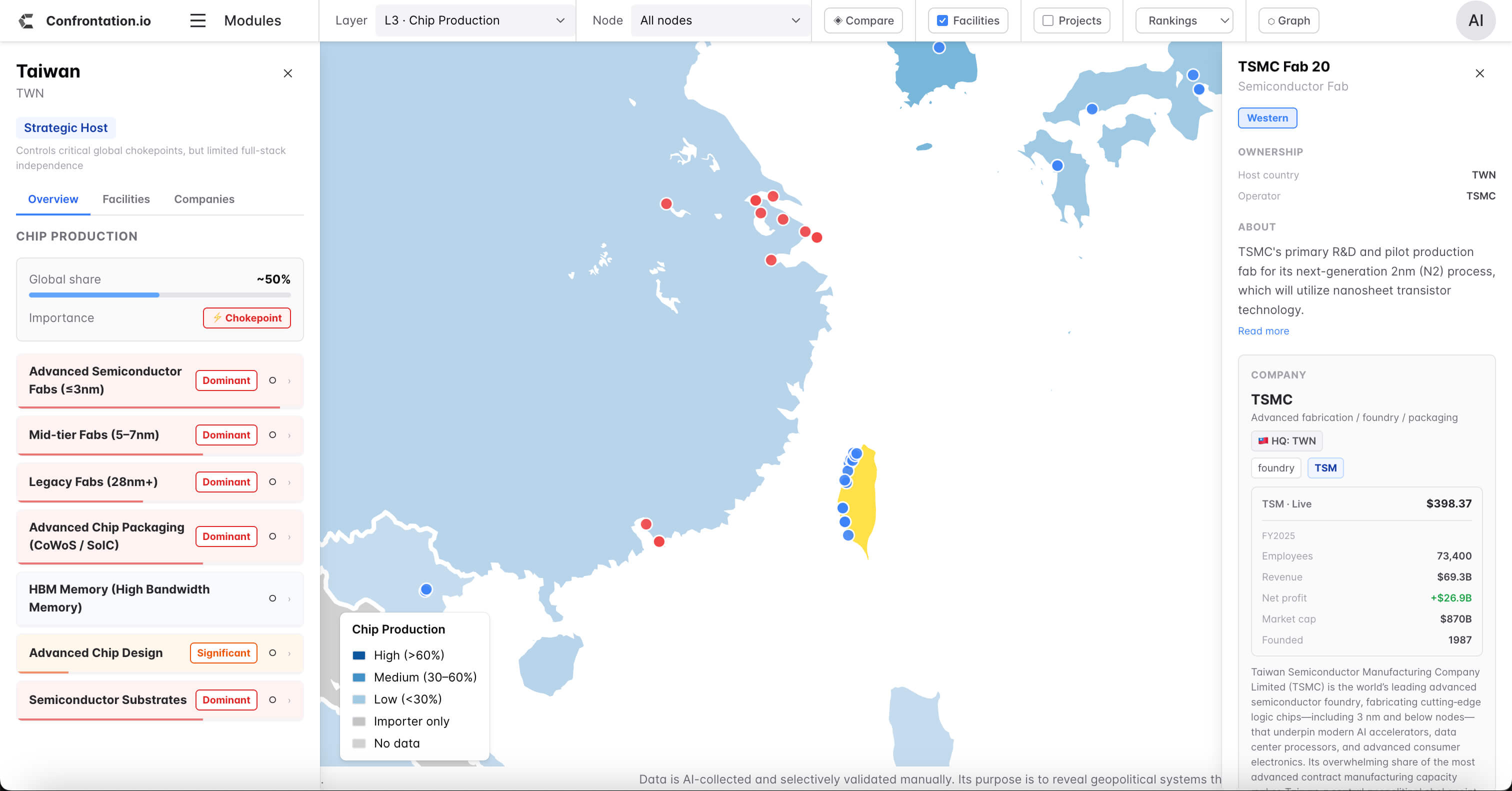Click the Compare button
Screen dimensions: 1512x791
click(x=863, y=20)
